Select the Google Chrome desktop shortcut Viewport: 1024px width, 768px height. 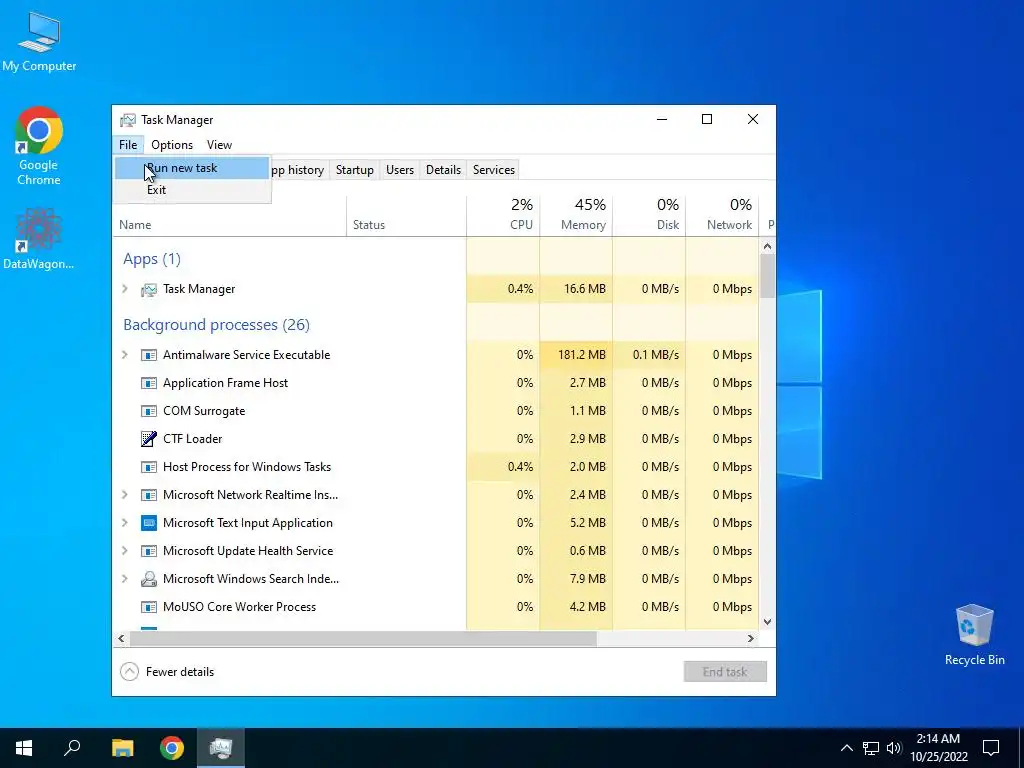[x=39, y=145]
